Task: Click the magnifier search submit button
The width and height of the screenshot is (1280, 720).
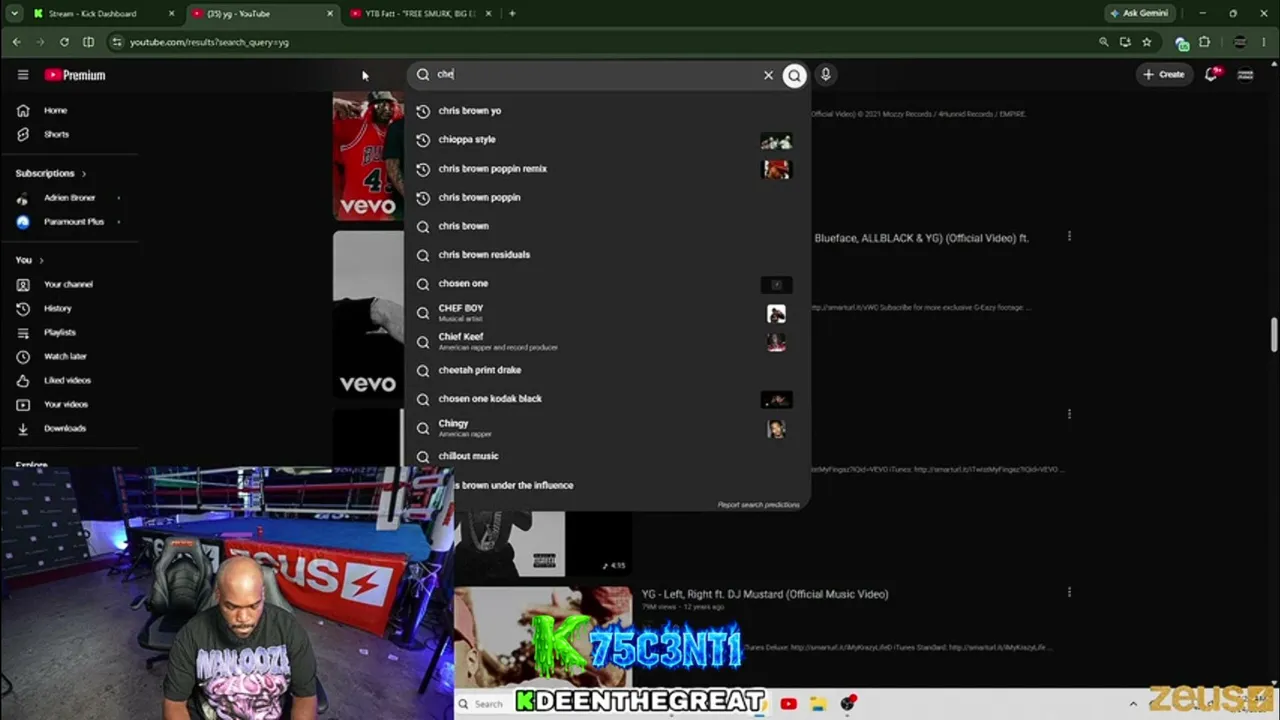Action: [x=794, y=75]
